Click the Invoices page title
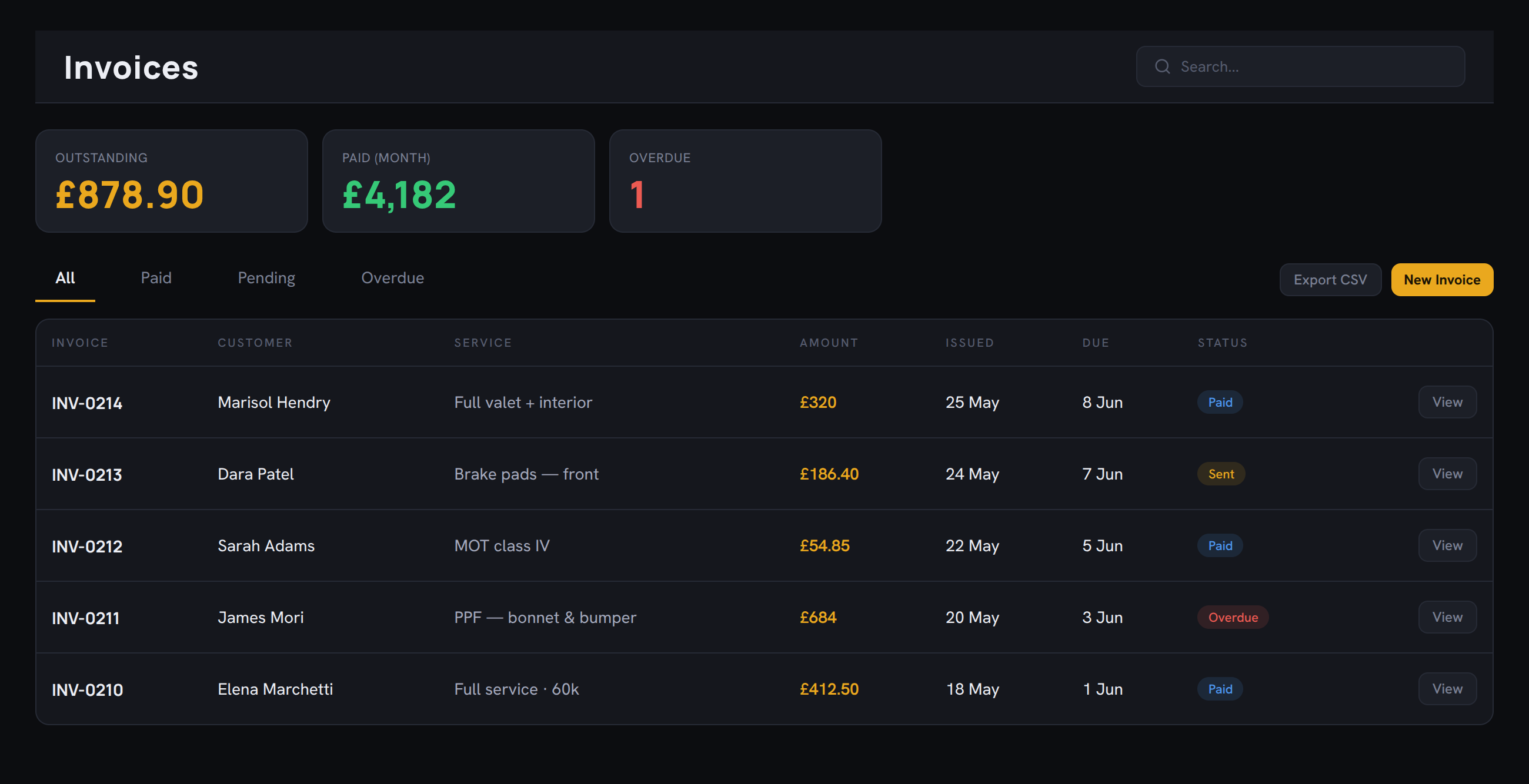1529x784 pixels. [131, 68]
